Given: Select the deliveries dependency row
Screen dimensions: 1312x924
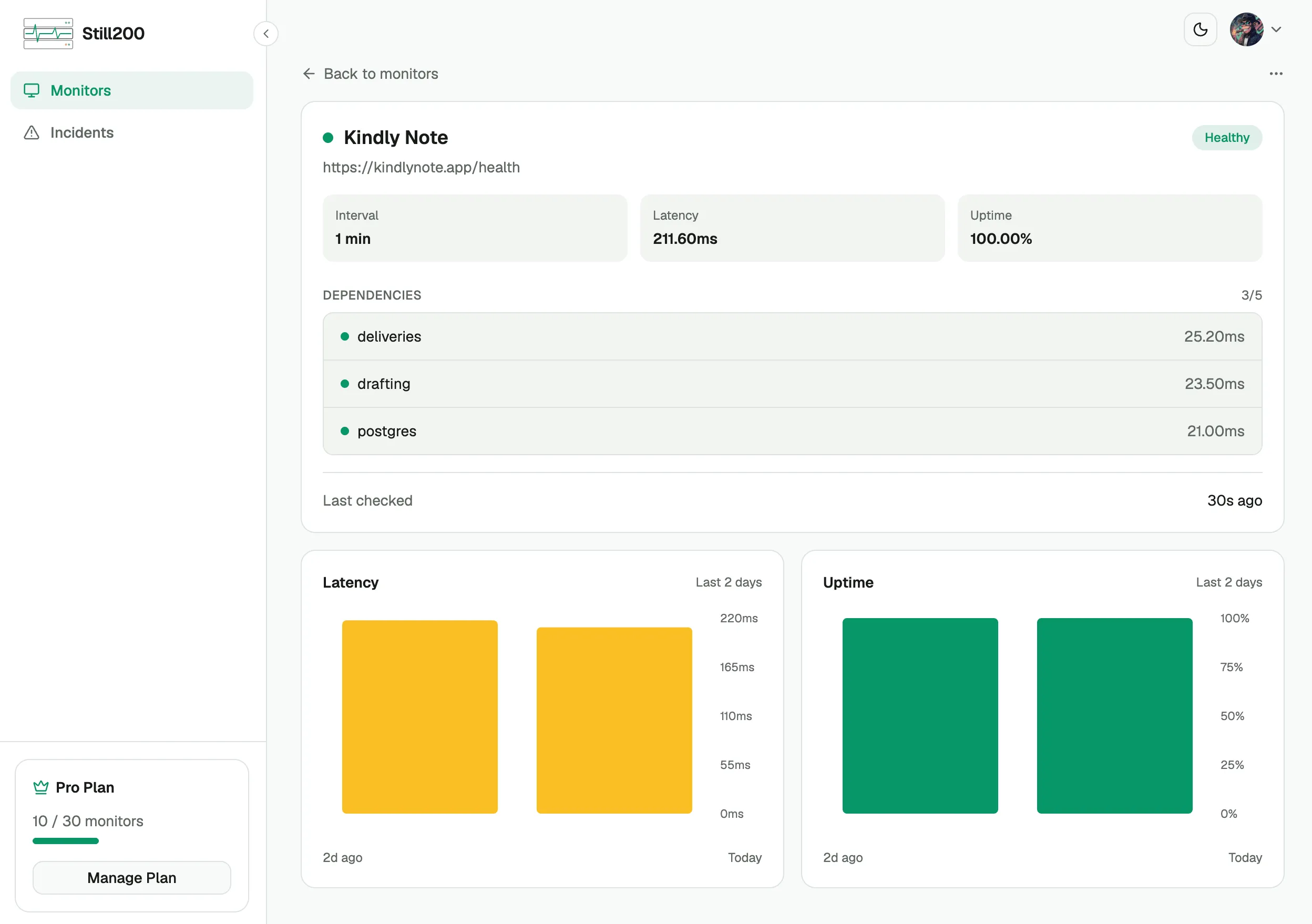Looking at the screenshot, I should coord(792,336).
